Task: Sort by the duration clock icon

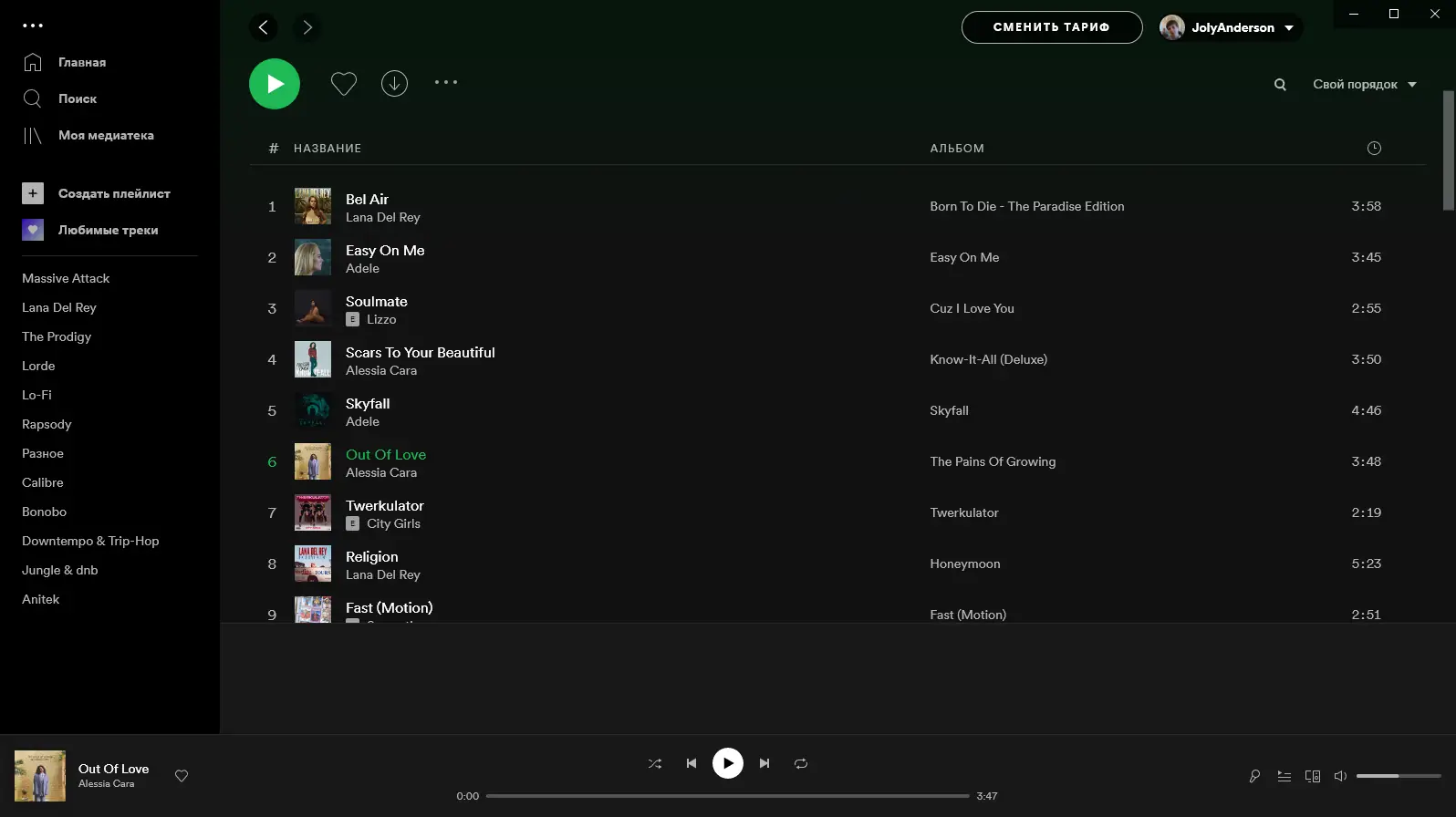Action: click(1374, 148)
